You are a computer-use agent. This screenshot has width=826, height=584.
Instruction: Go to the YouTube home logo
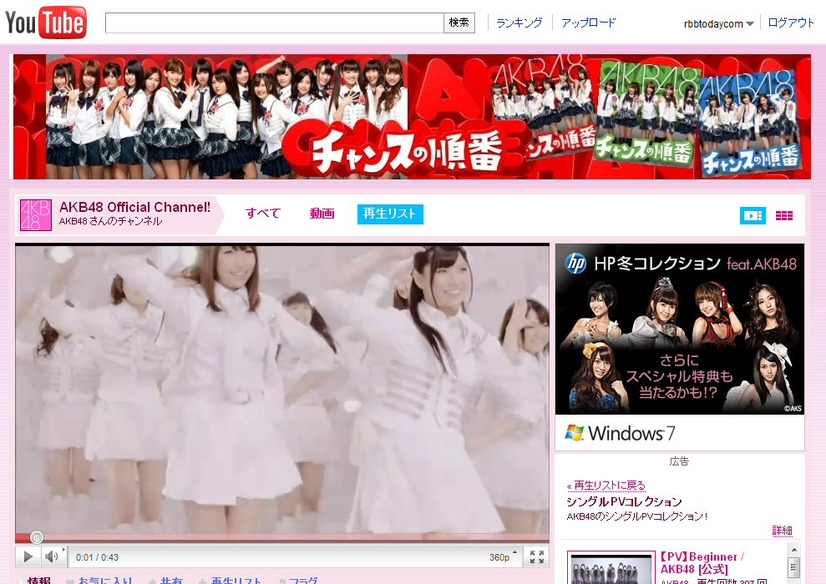tap(46, 23)
